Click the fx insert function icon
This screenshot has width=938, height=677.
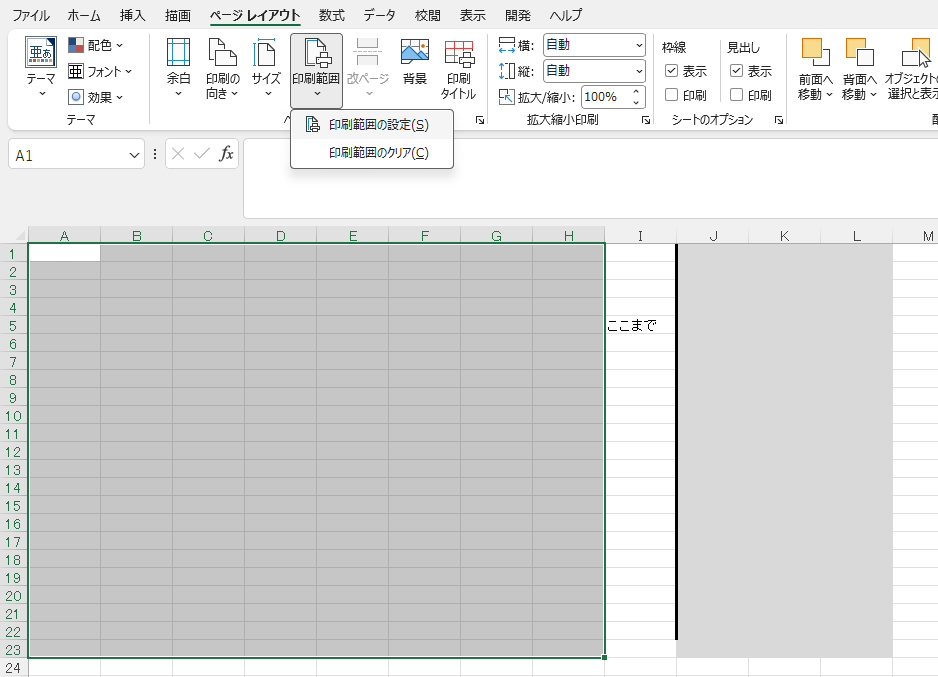(x=226, y=154)
